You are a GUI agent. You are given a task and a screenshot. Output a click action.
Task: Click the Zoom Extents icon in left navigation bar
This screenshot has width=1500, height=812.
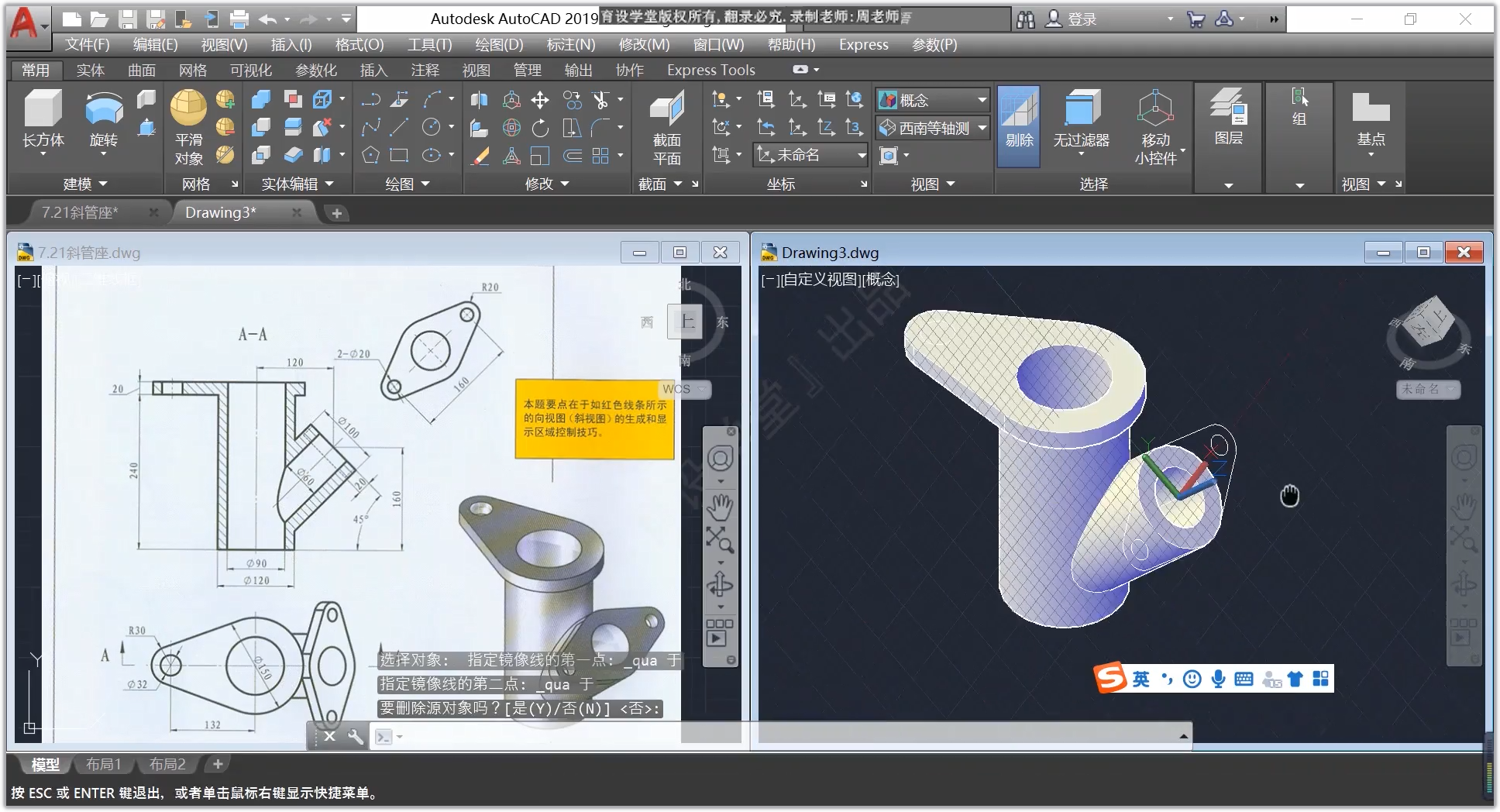(720, 538)
